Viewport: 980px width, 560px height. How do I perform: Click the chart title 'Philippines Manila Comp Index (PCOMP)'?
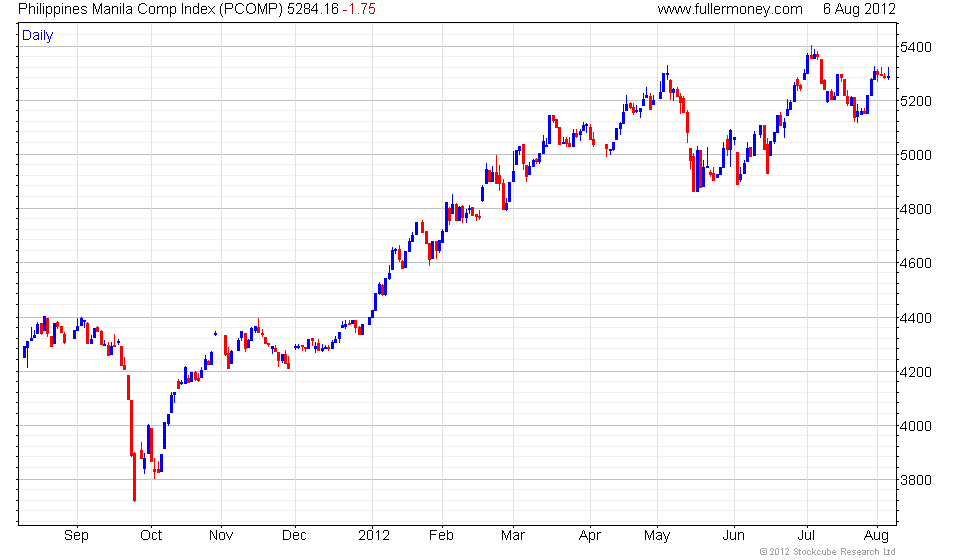pos(150,9)
